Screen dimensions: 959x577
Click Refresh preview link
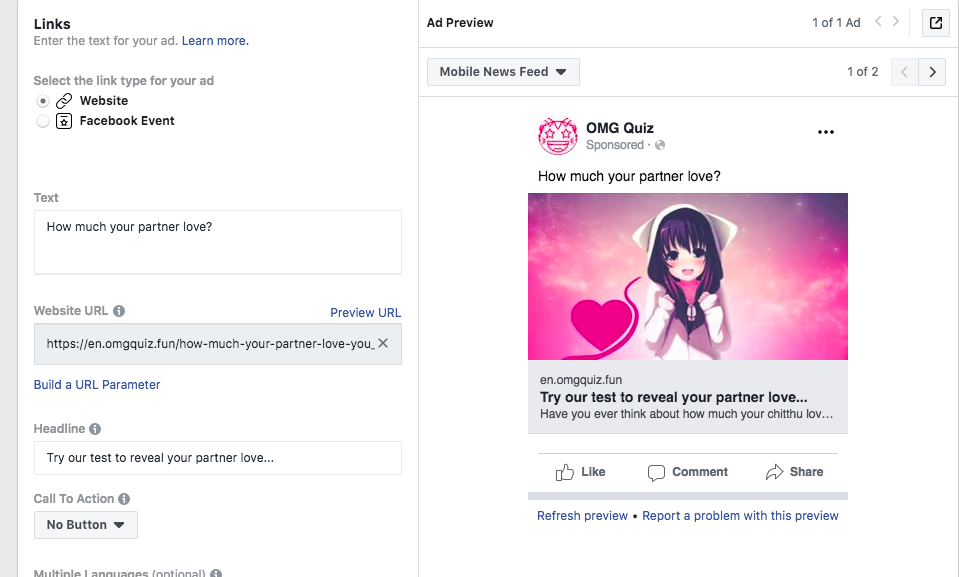point(582,516)
